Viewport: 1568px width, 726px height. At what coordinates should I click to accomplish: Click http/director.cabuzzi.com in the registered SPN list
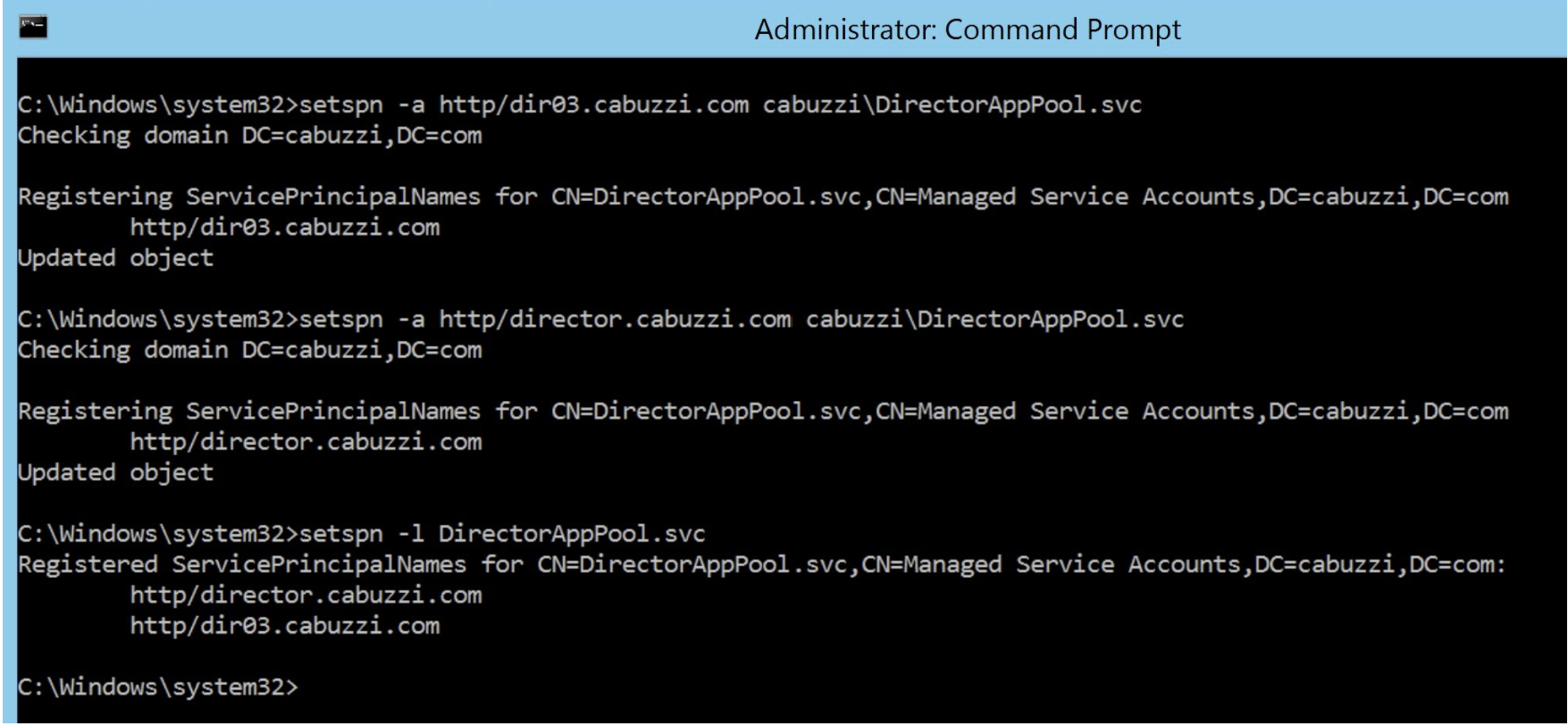(x=306, y=595)
